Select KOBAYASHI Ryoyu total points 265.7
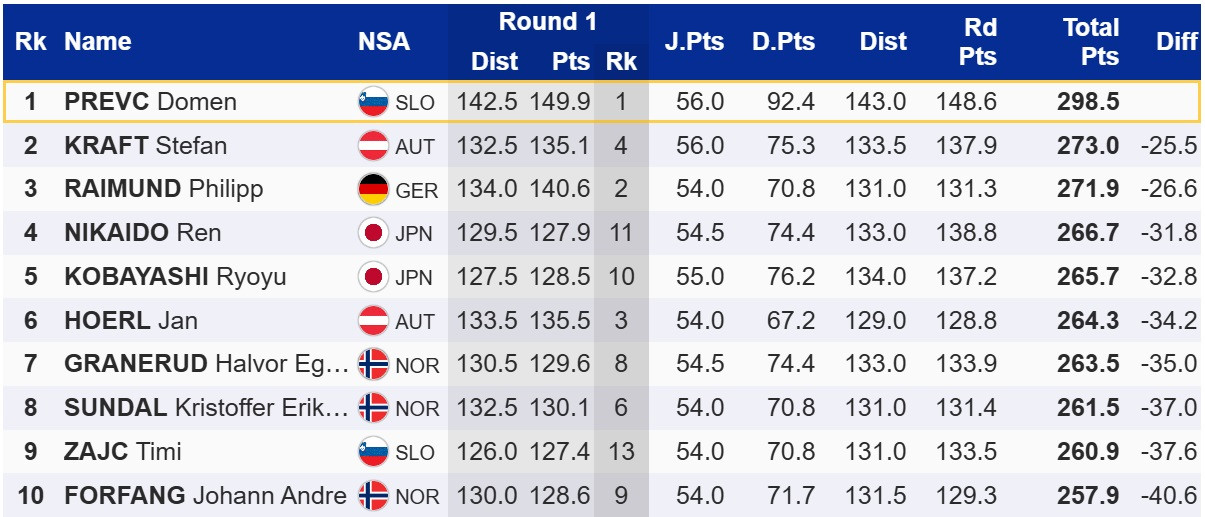The image size is (1205, 517). pyautogui.click(x=1088, y=277)
